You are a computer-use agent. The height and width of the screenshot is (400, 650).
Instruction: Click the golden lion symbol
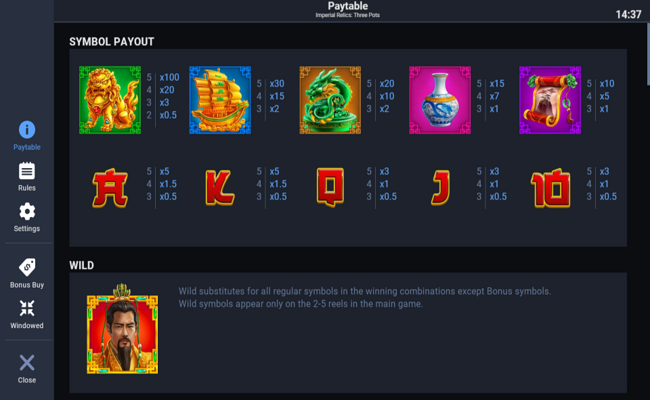(110, 100)
